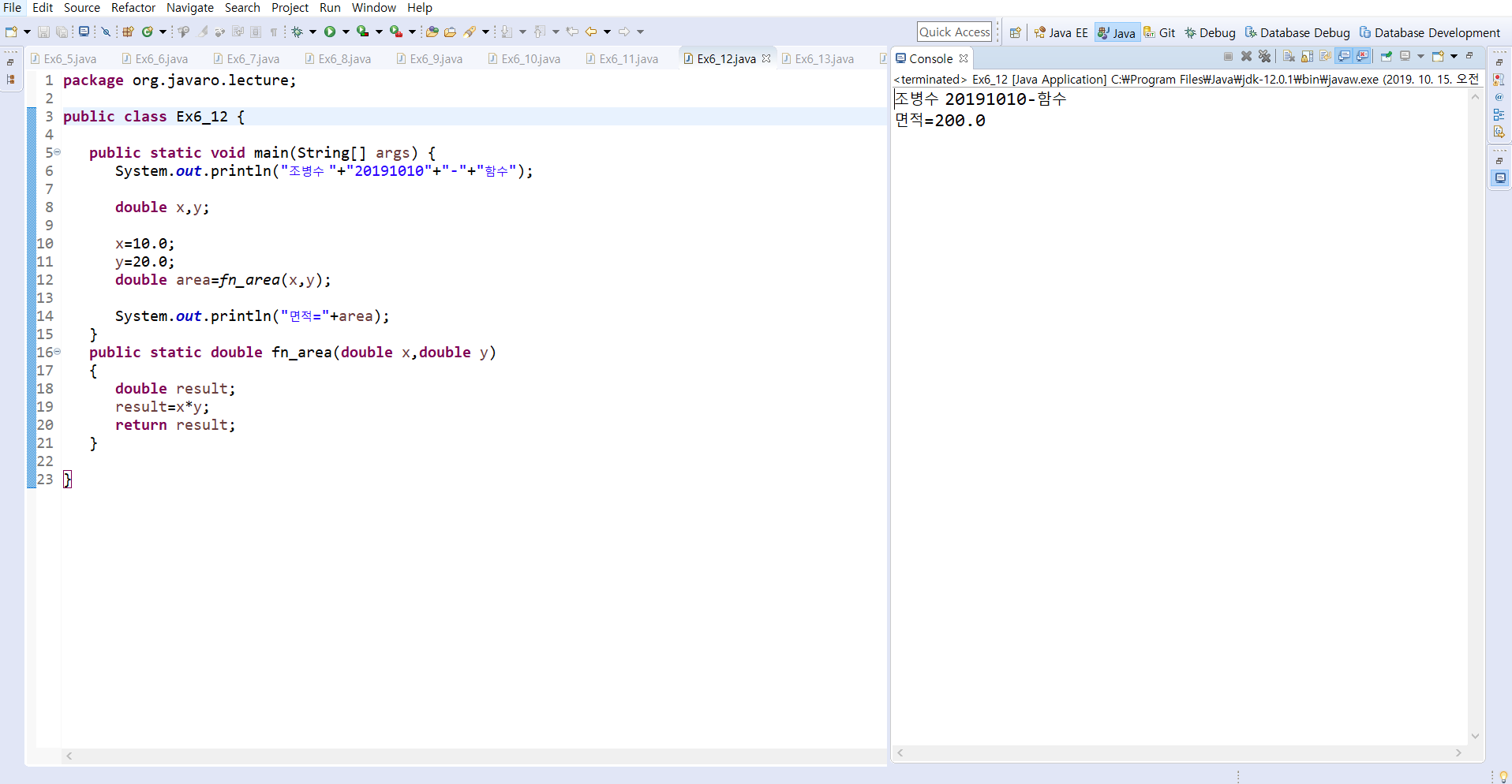1512x784 pixels.
Task: Switch to the Java EE perspective
Action: pyautogui.click(x=1061, y=32)
